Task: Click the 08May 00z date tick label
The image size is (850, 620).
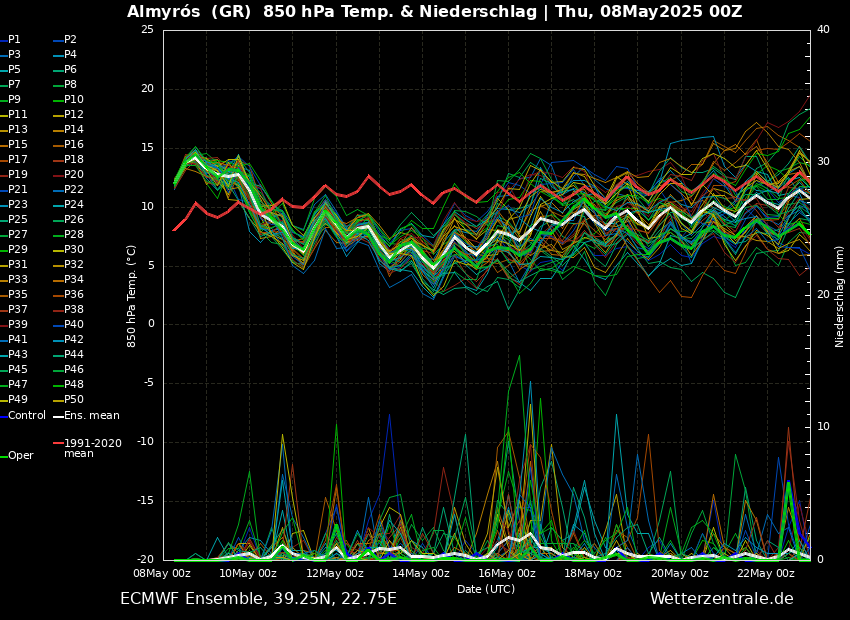Action: (x=162, y=574)
